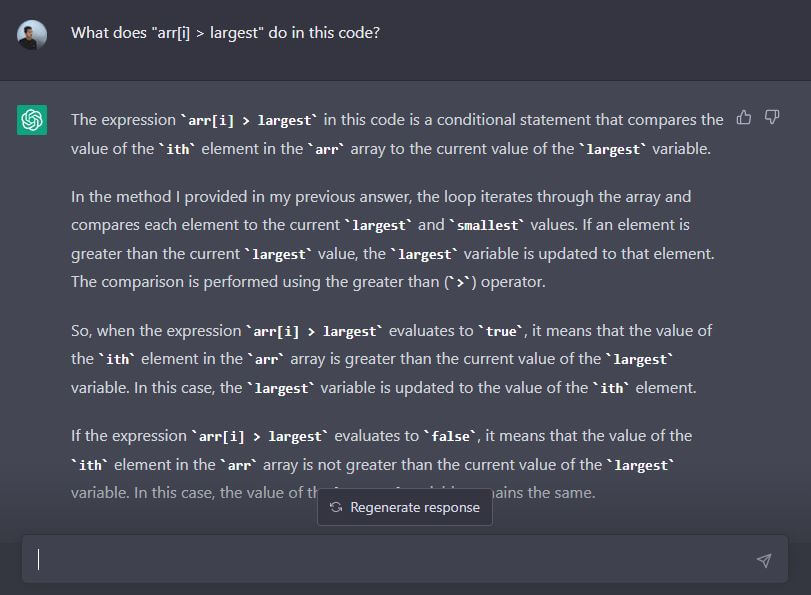The image size is (811, 595).
Task: Focus the message input text field
Action: coord(390,560)
